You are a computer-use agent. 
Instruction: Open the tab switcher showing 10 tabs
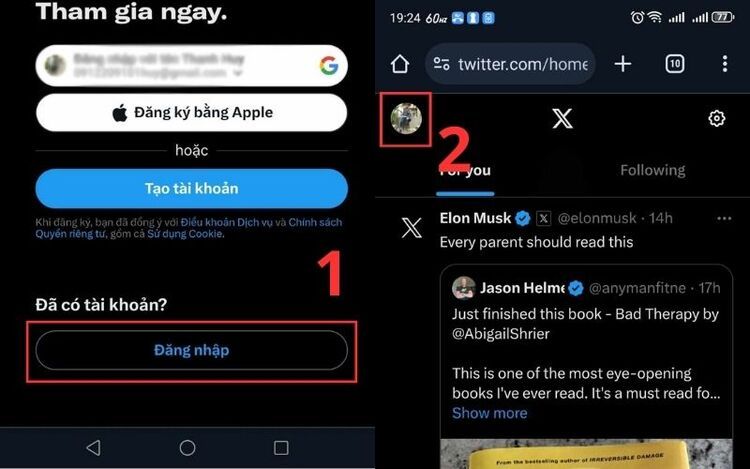[675, 64]
